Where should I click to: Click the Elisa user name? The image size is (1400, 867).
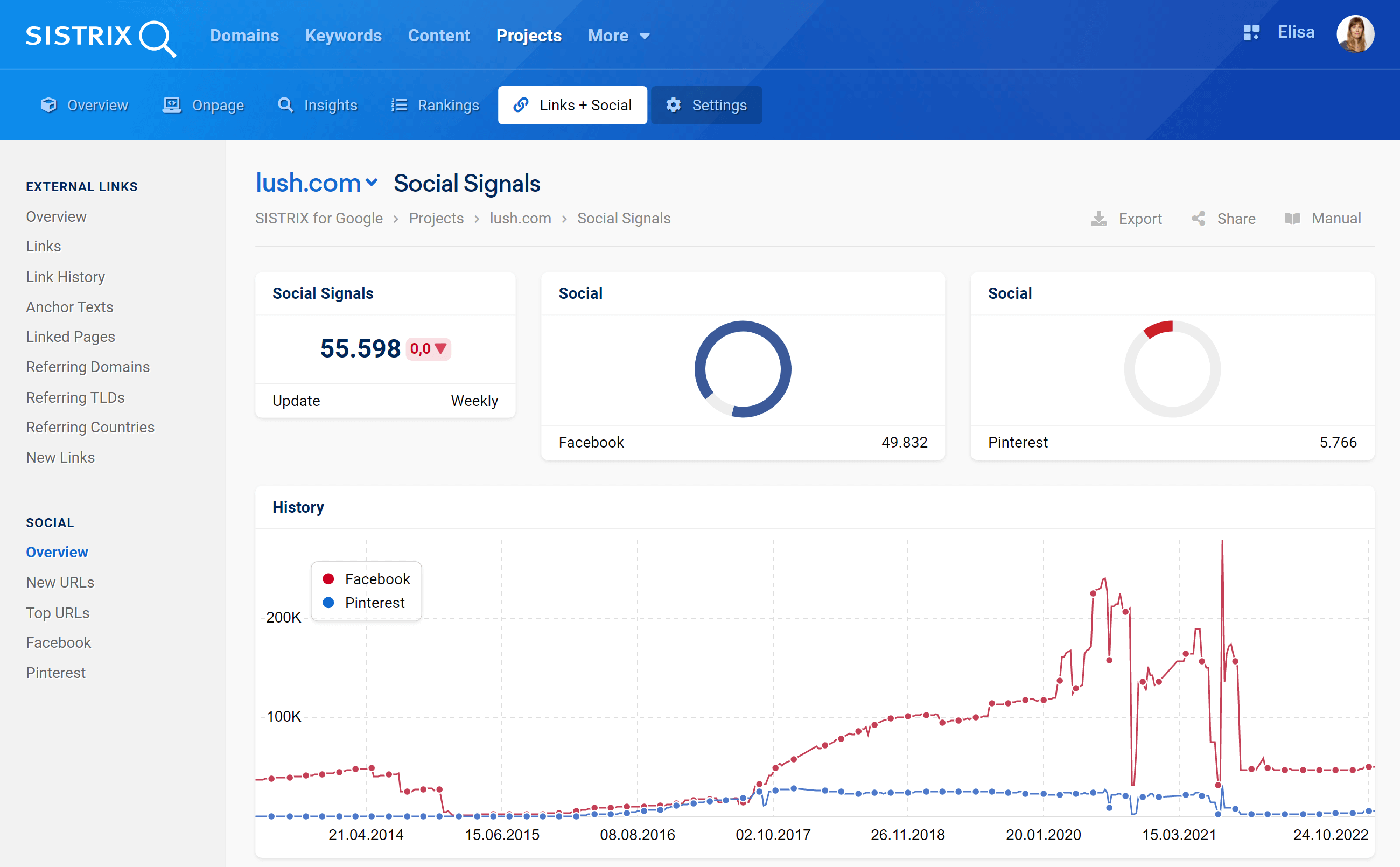point(1296,32)
